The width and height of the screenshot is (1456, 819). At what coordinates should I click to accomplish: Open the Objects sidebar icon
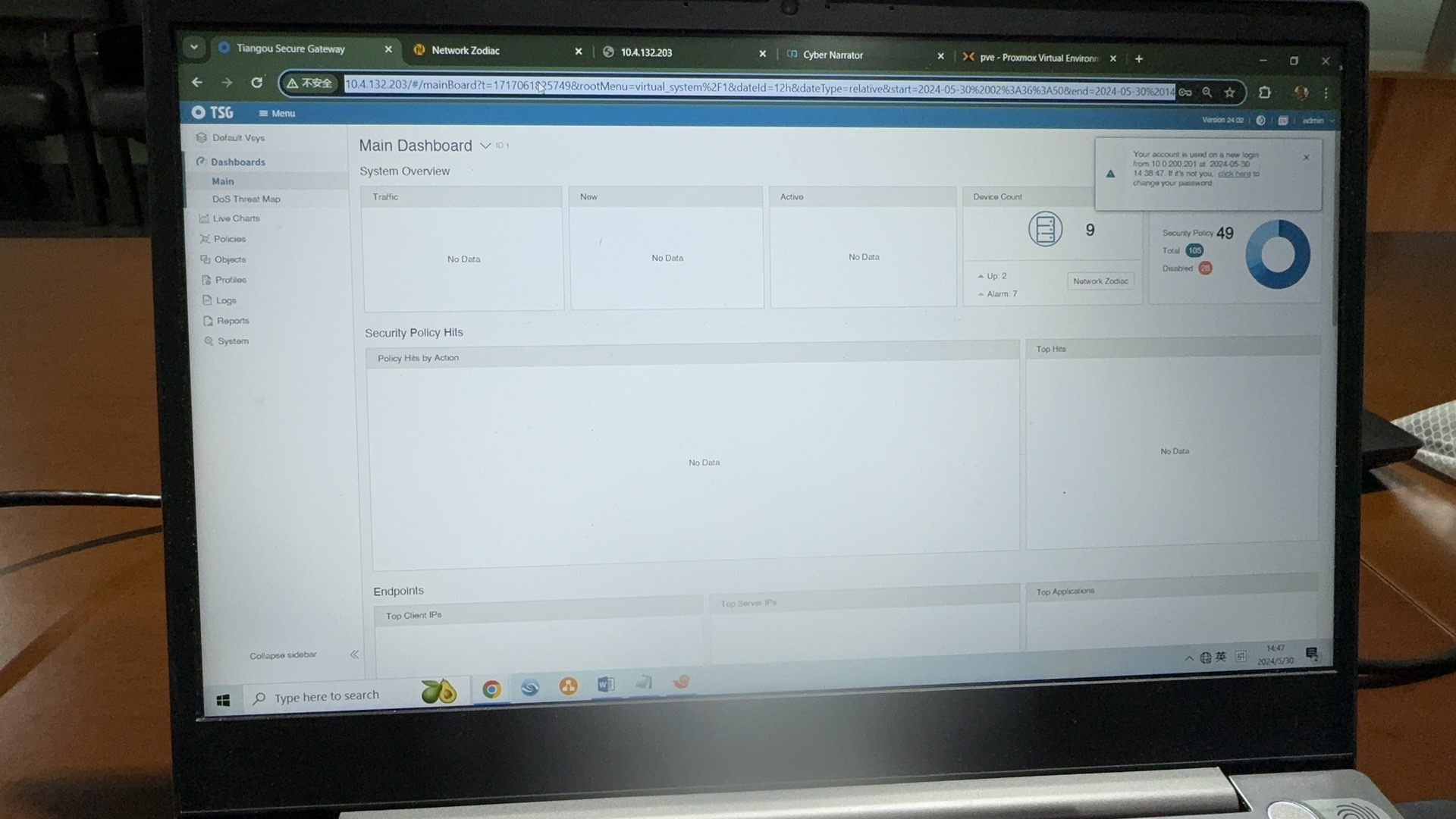(206, 259)
